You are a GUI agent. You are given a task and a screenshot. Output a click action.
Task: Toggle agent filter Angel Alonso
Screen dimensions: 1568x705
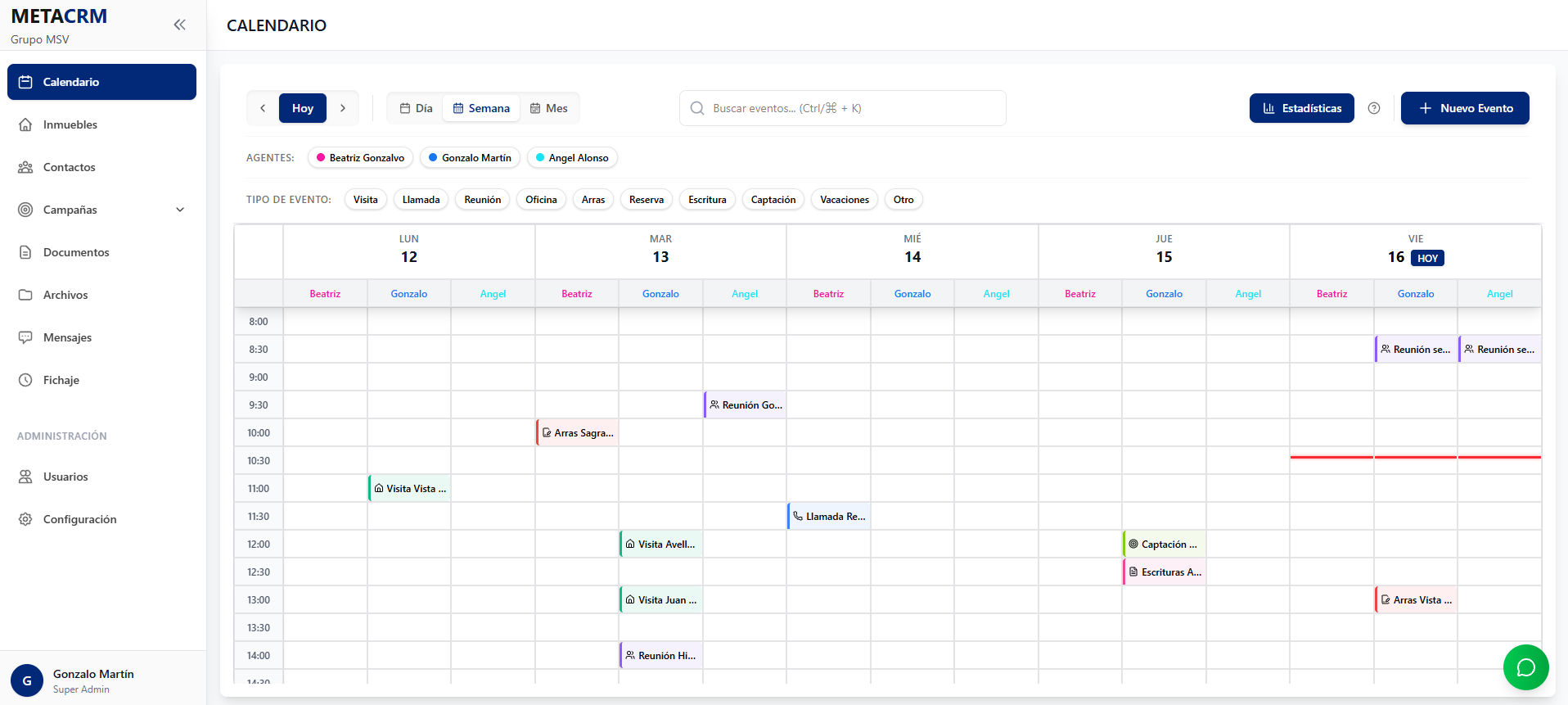(572, 158)
